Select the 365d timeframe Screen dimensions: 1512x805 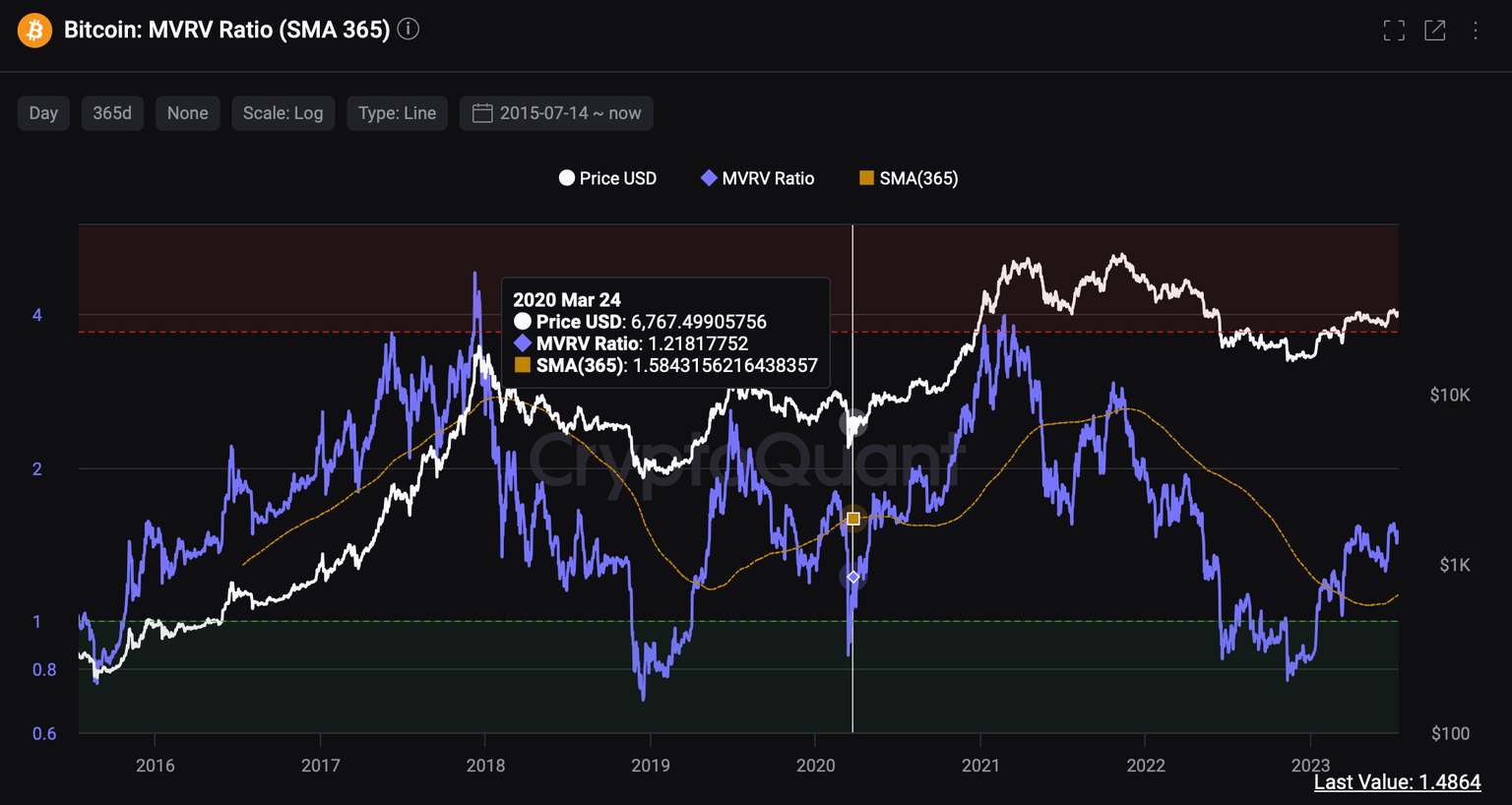pyautogui.click(x=111, y=112)
